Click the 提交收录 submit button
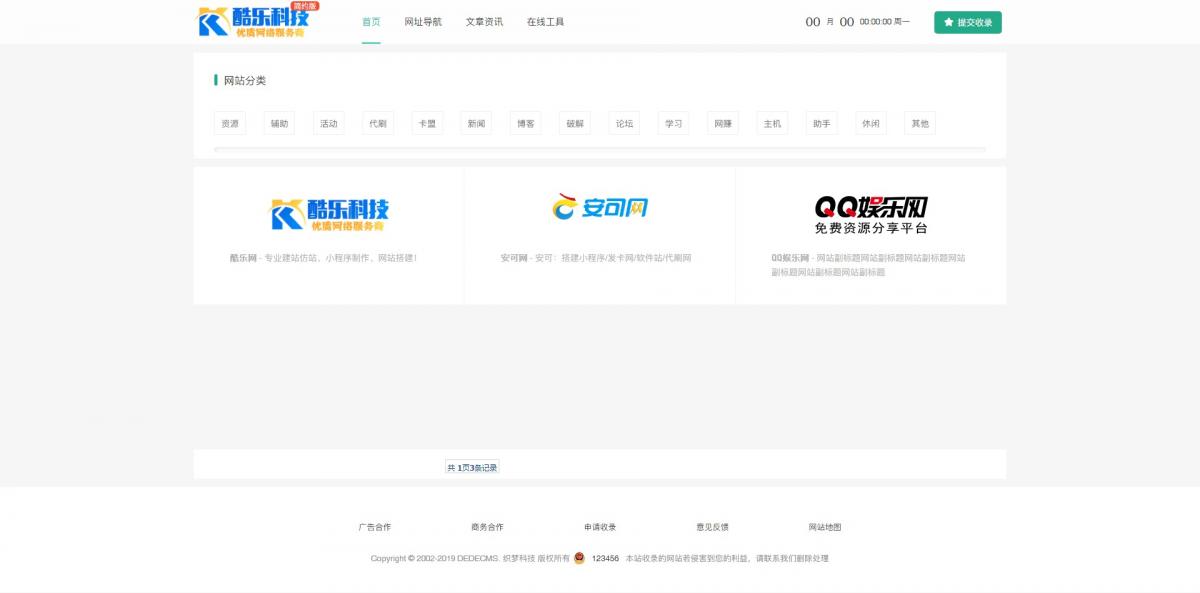1200x593 pixels. tap(967, 22)
